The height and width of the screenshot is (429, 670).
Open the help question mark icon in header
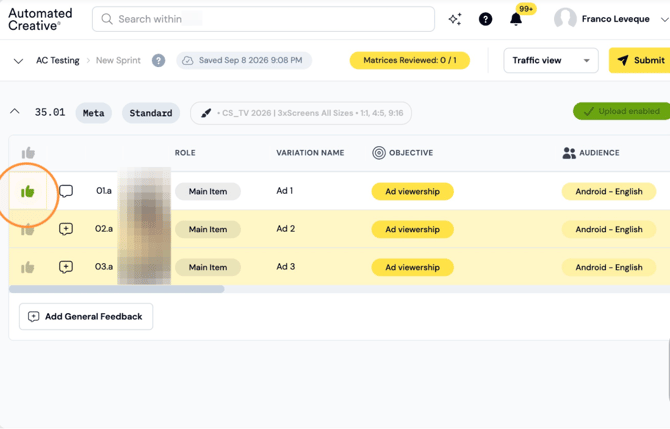click(x=485, y=19)
